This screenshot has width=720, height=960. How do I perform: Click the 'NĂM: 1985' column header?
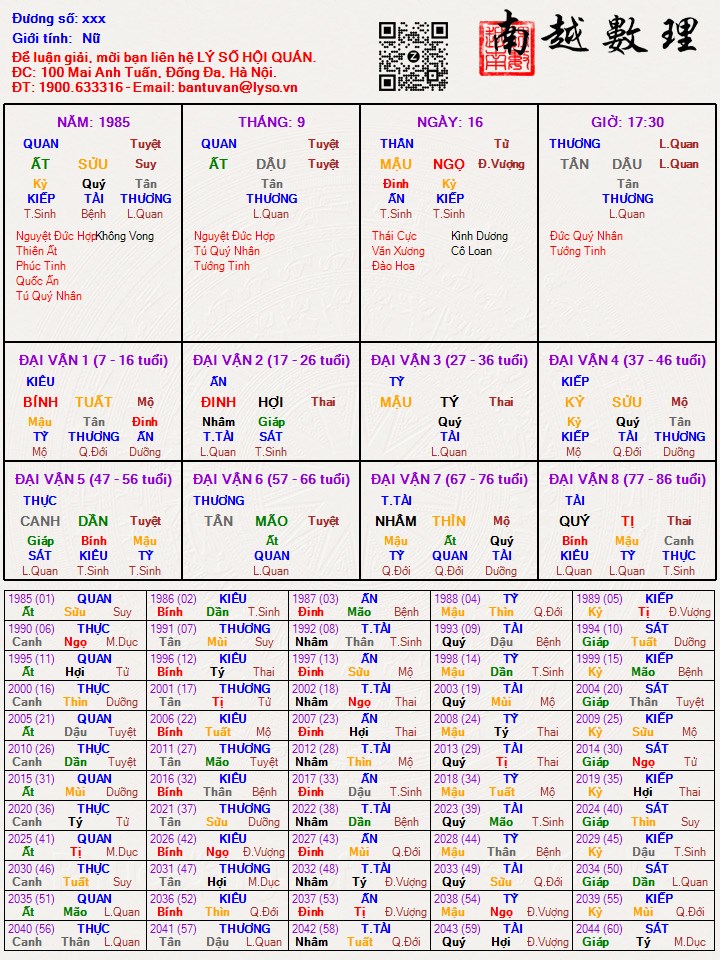[x=93, y=122]
